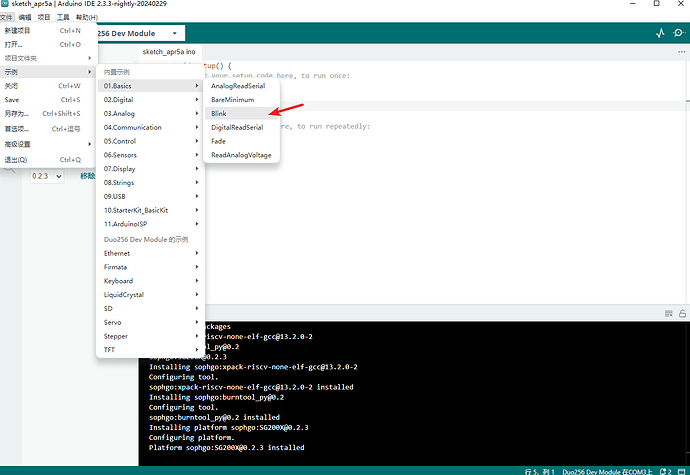
Task: Expand the 07.Display examples submenu
Action: (x=151, y=169)
